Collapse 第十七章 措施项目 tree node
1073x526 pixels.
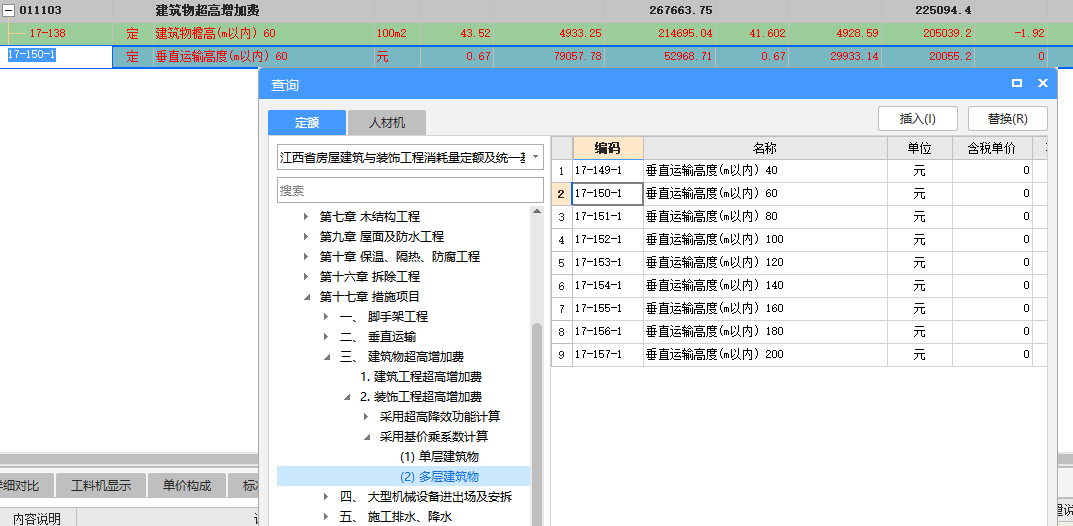click(306, 297)
